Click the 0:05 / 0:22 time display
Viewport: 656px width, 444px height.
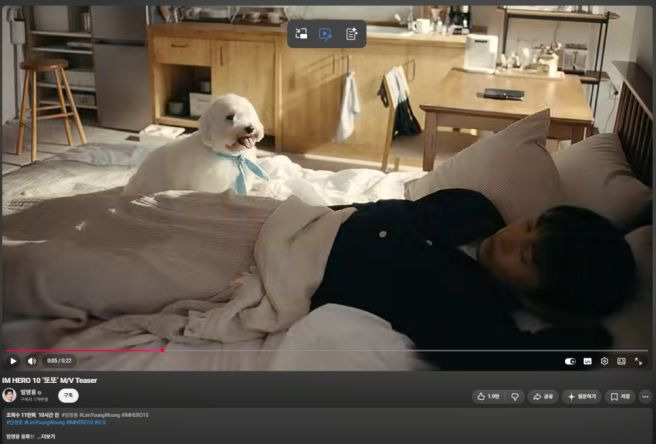(x=59, y=361)
